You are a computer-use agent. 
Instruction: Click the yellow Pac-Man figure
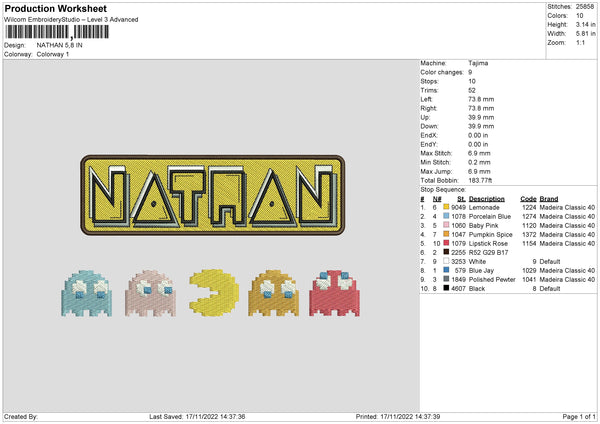[214, 293]
